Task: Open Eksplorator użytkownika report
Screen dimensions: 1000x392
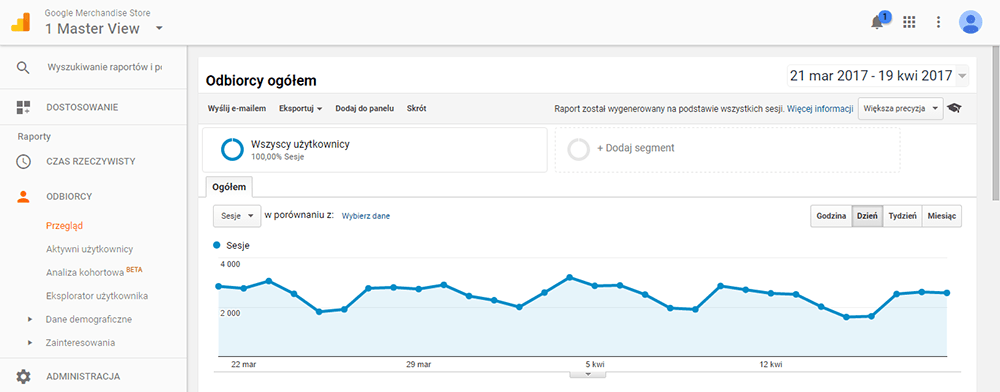Action: coord(98,296)
